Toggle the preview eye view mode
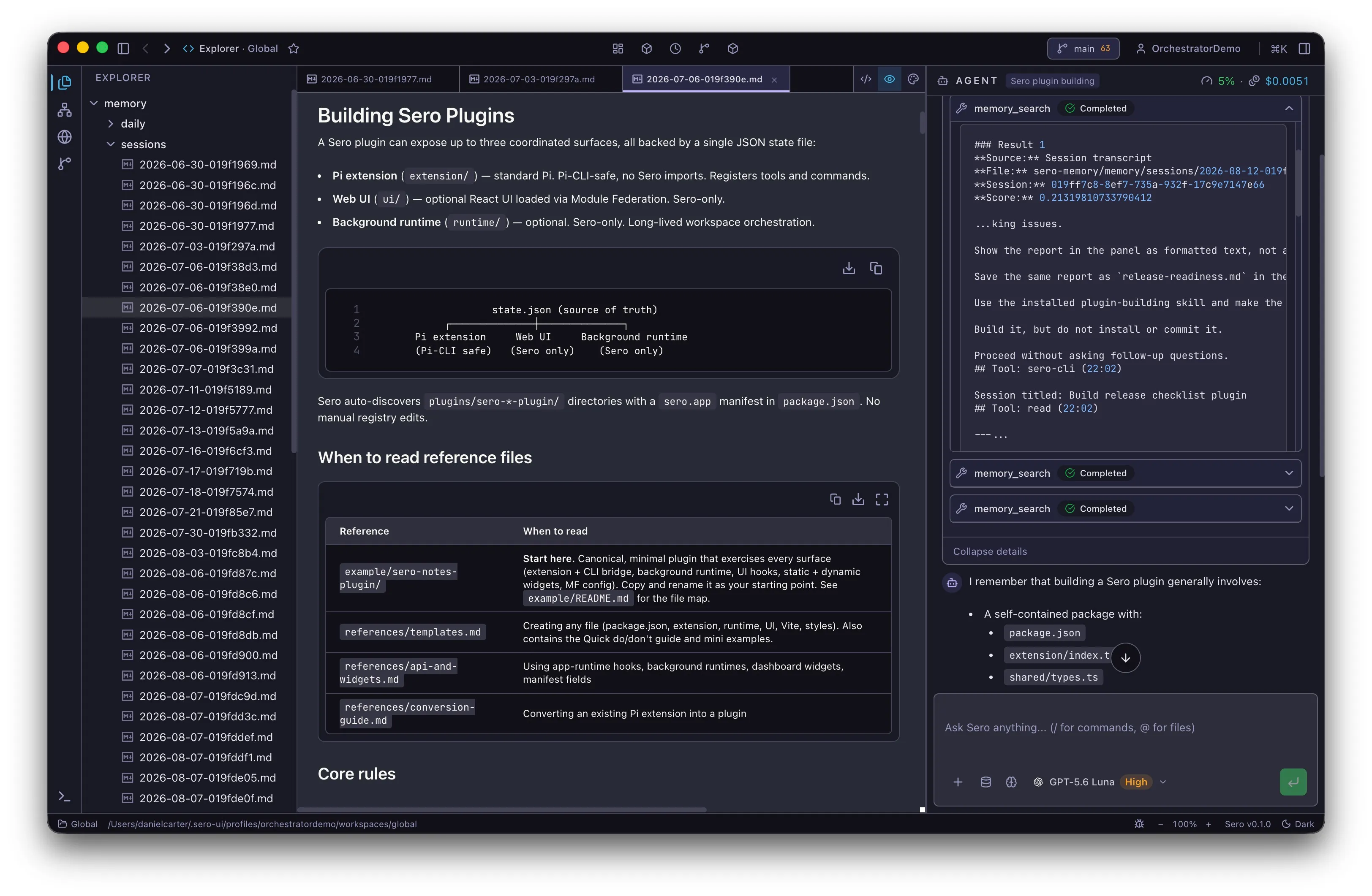Viewport: 1372px width, 896px height. click(889, 79)
